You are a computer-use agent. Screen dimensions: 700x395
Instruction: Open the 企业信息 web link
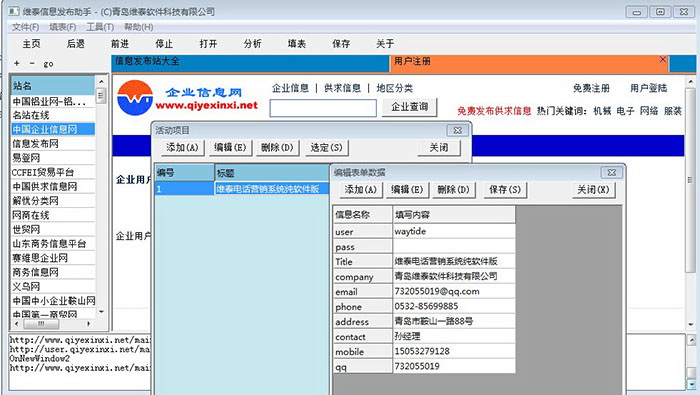click(x=290, y=88)
